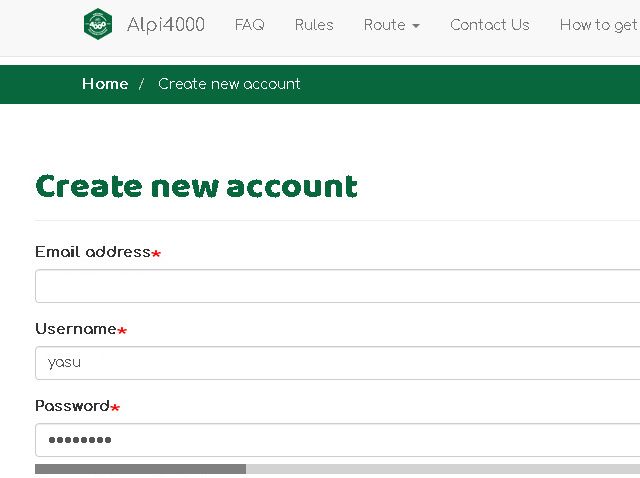Click the Email address field label
Screen dimensions: 640x478
pos(92,252)
